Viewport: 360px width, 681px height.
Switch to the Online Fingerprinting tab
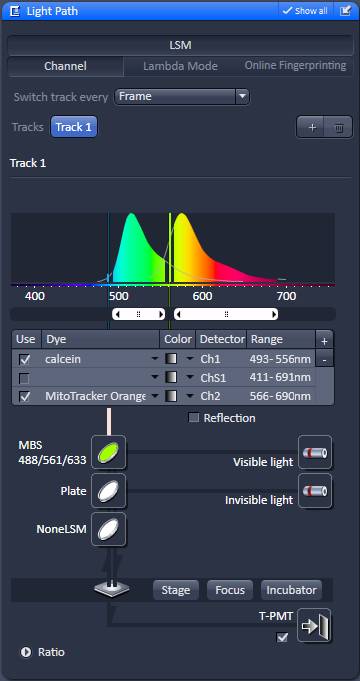[x=295, y=66]
